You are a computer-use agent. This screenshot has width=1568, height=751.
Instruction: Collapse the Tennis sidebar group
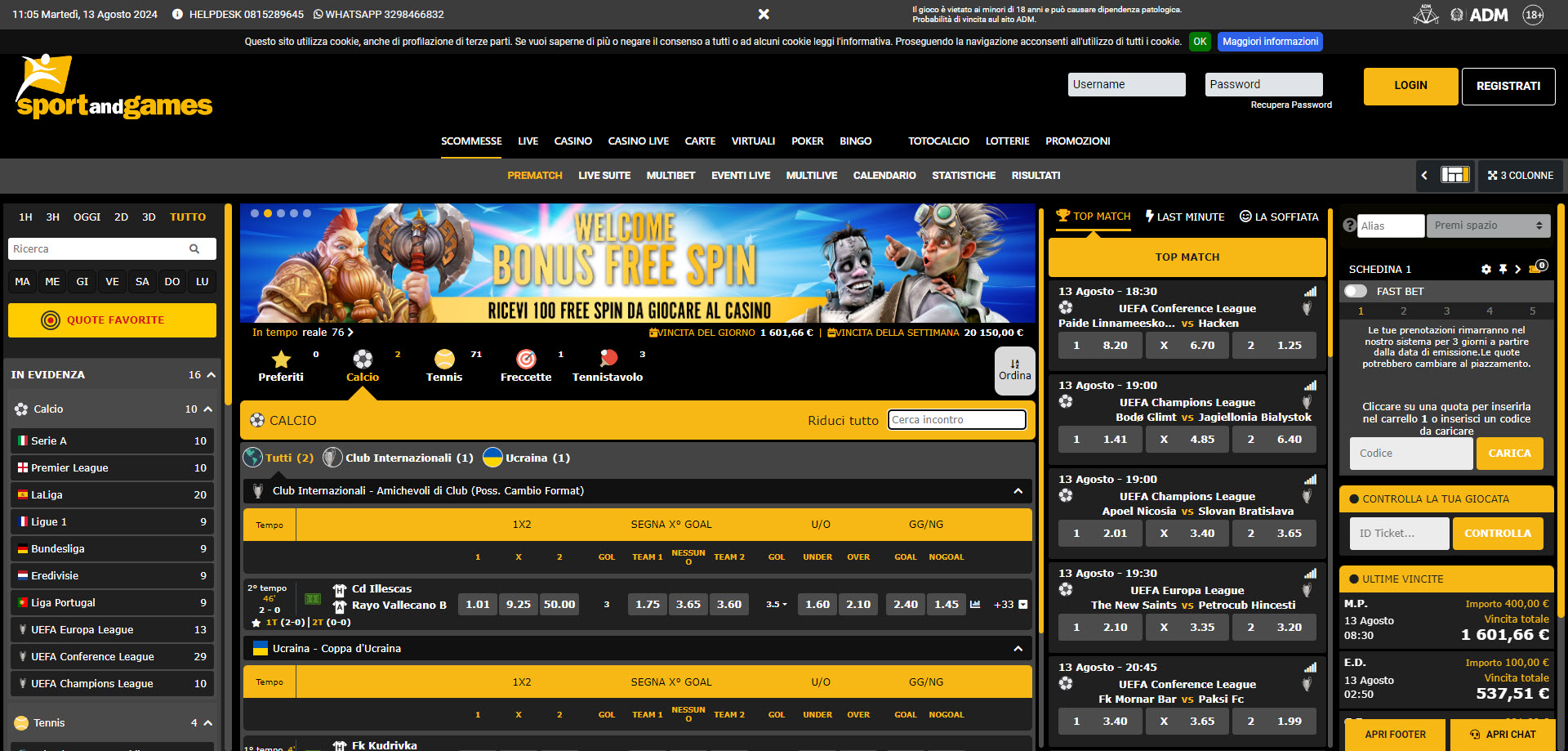[x=207, y=722]
